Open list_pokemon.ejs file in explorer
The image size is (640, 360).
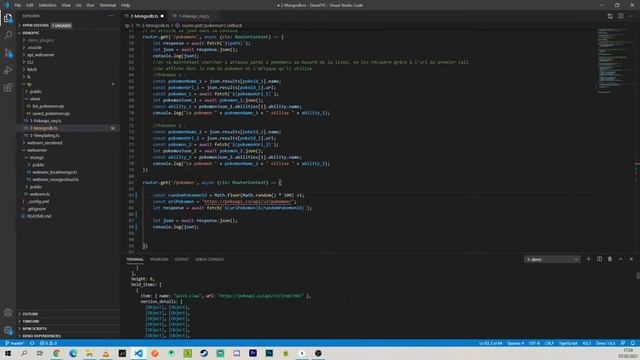(48, 106)
